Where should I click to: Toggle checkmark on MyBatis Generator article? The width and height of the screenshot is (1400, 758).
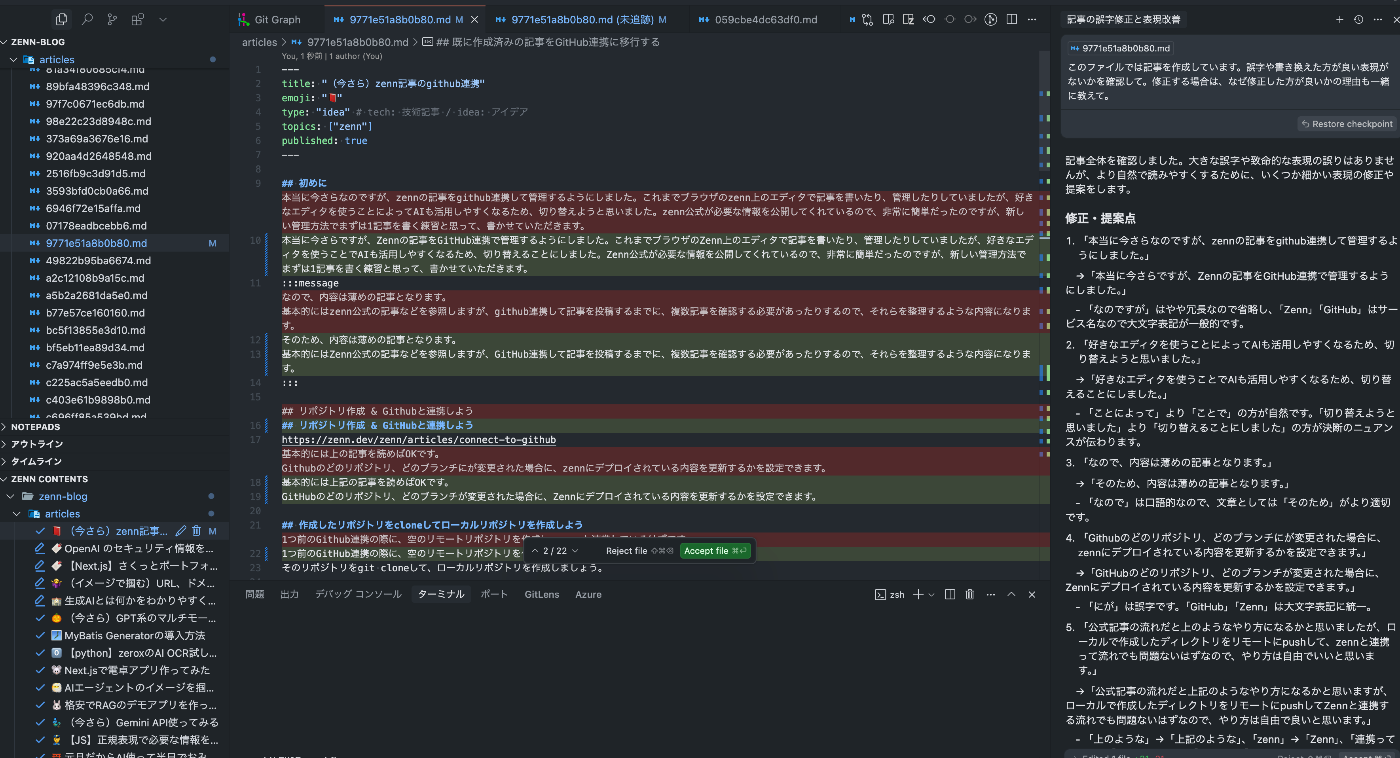40,636
